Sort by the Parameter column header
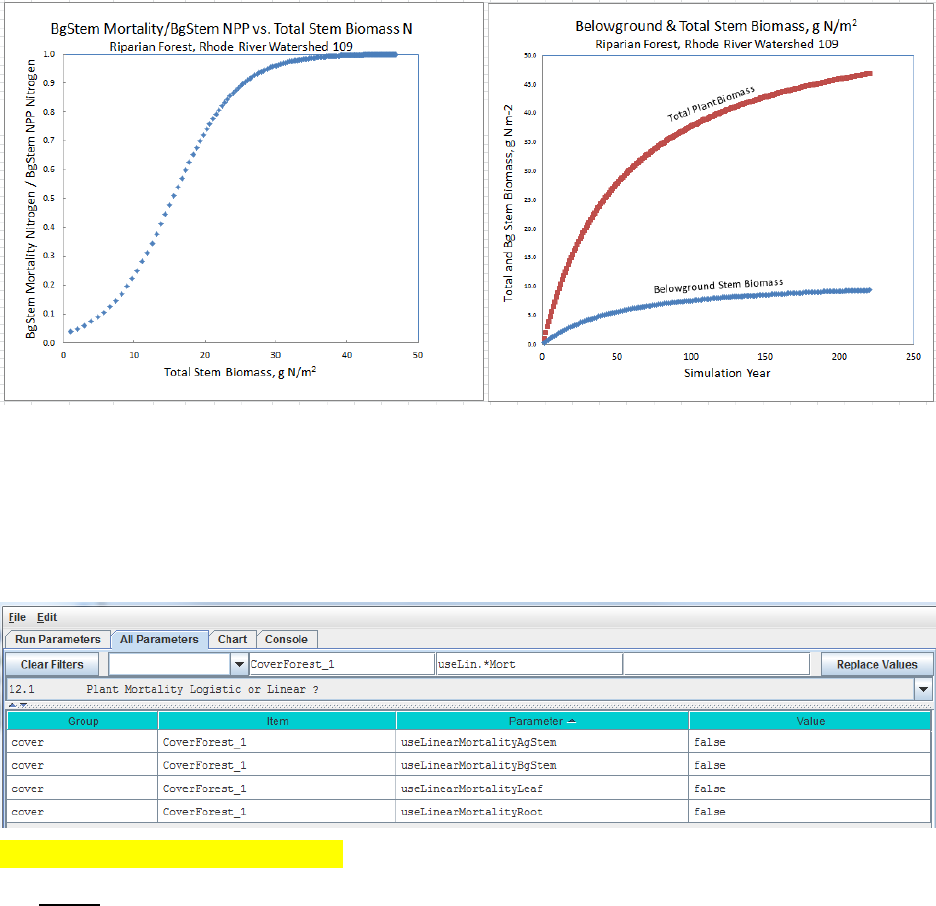 click(542, 721)
